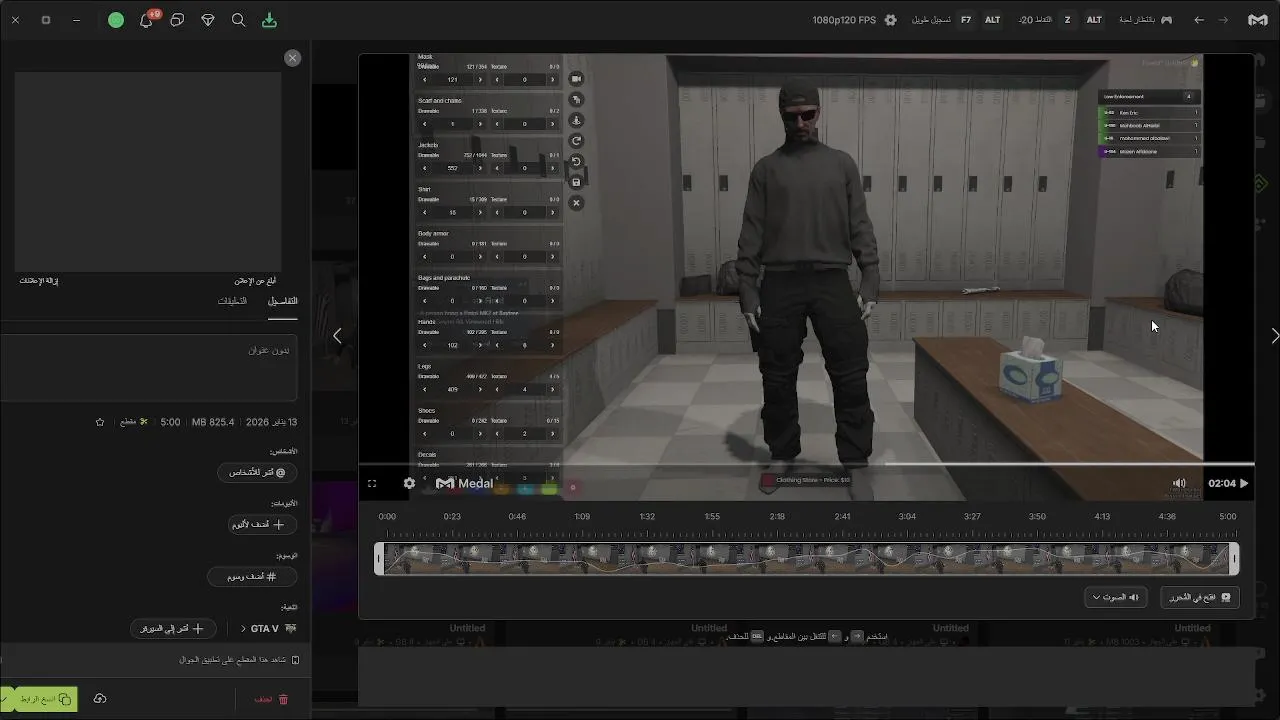The width and height of the screenshot is (1280, 720).
Task: Open the chat messages icon
Action: [x=177, y=20]
